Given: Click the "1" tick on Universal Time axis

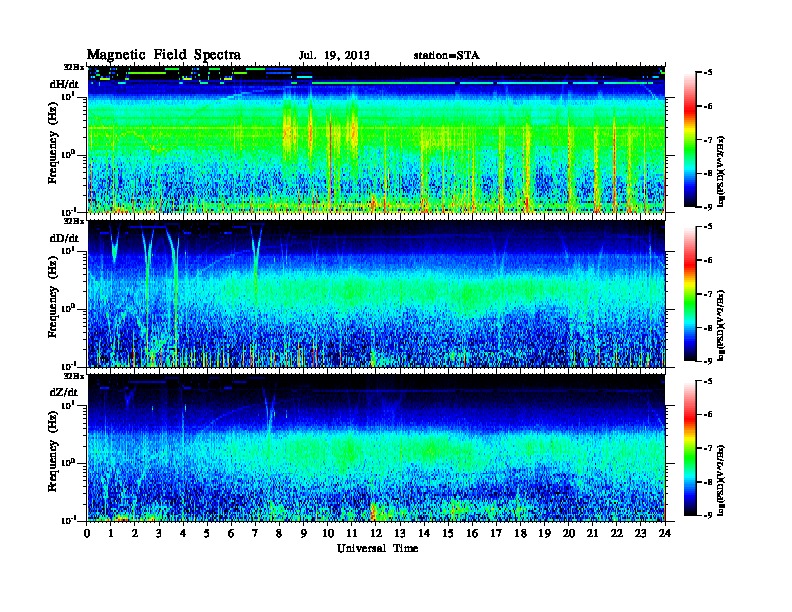Looking at the screenshot, I should click(x=111, y=533).
